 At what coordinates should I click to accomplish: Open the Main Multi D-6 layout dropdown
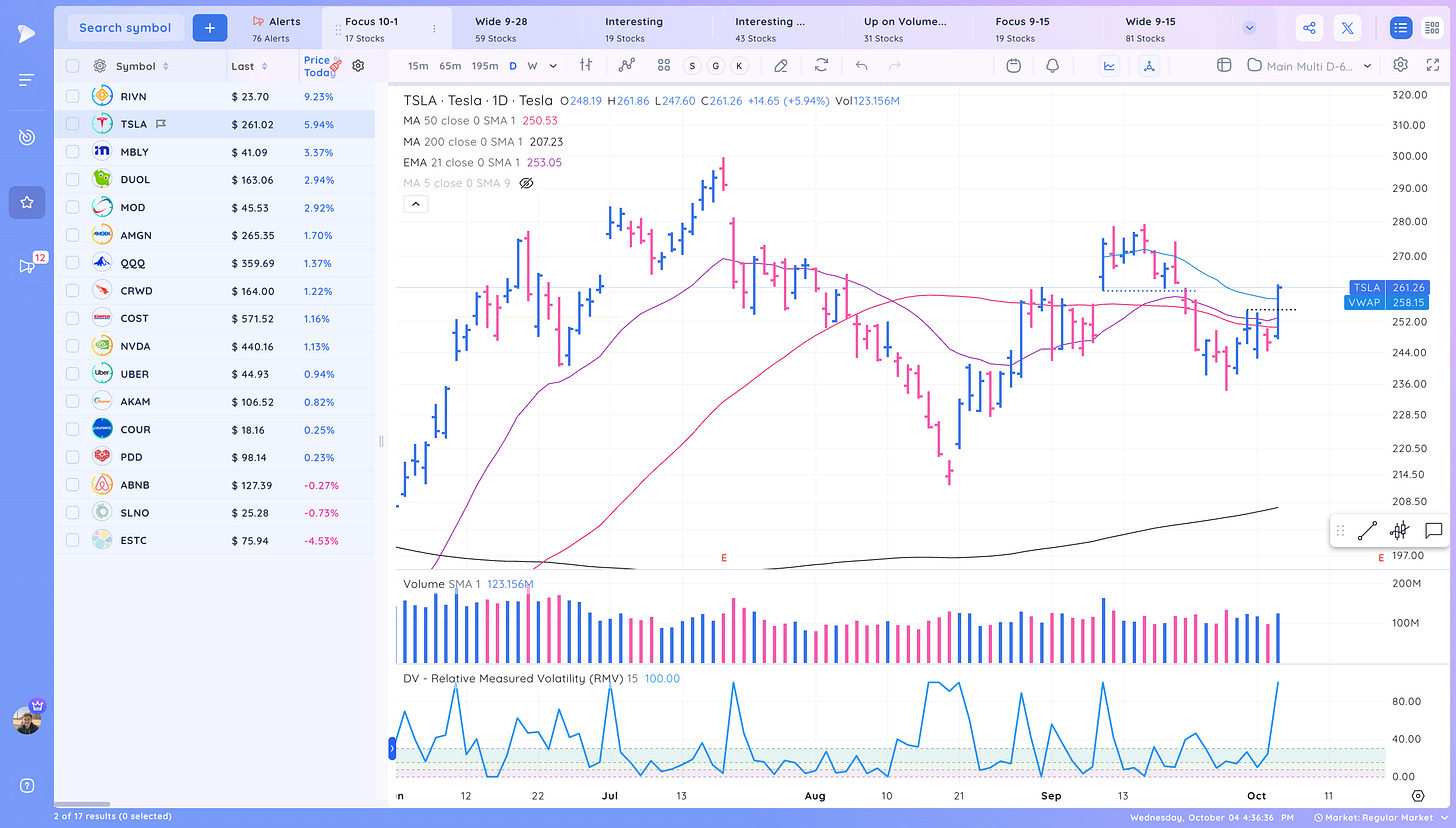point(1311,65)
